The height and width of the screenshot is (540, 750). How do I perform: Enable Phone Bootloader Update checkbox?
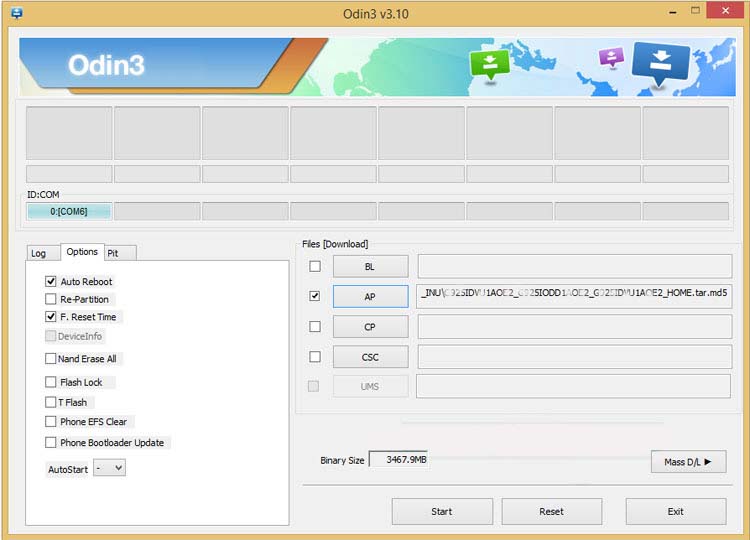tap(51, 442)
